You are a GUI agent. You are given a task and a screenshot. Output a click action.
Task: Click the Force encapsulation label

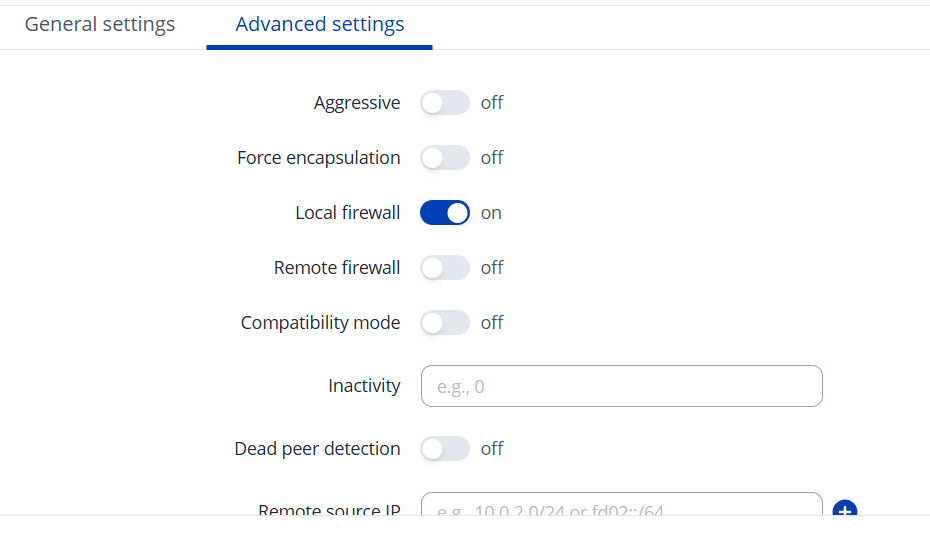(319, 158)
